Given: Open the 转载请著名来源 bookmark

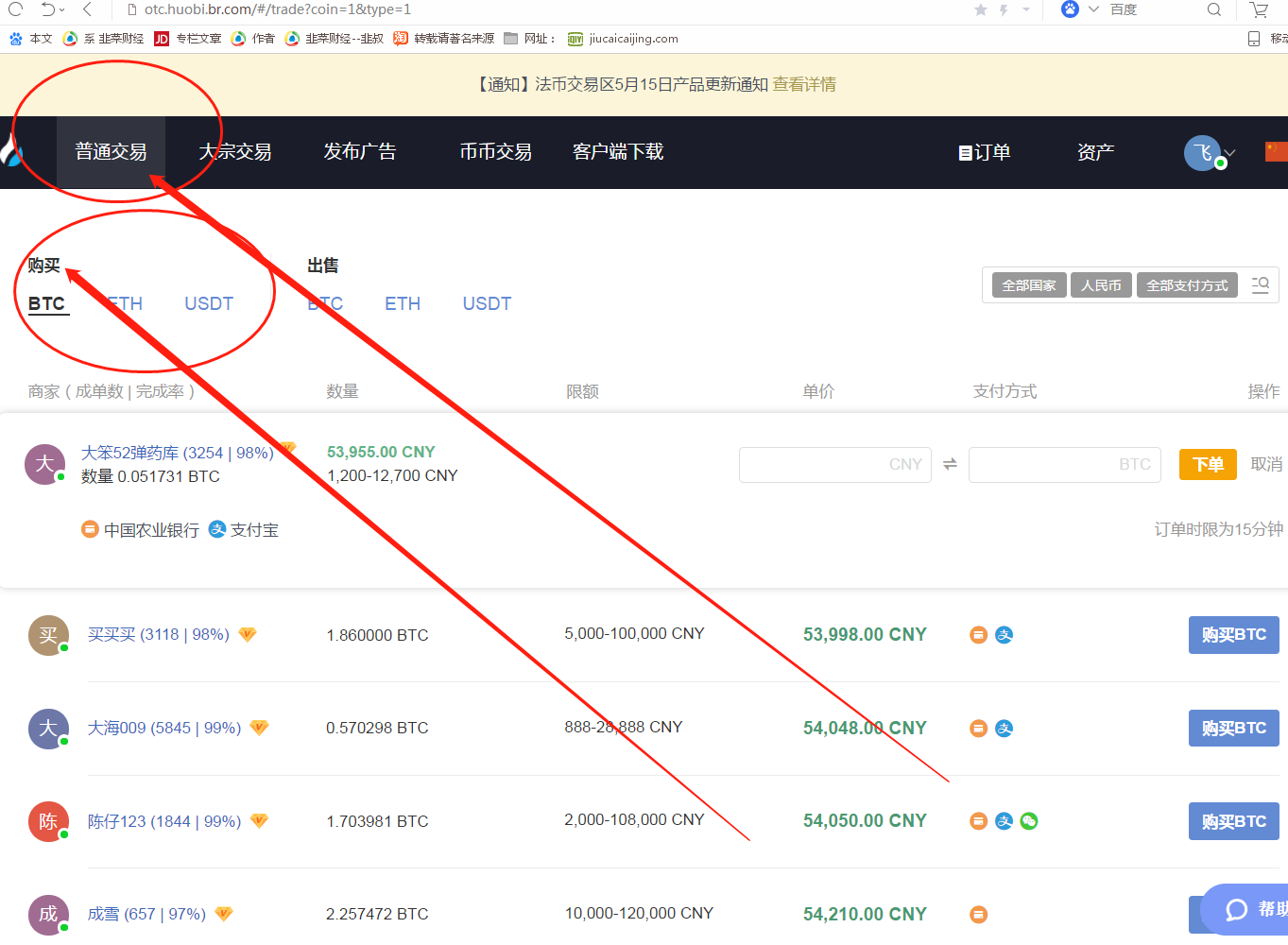Looking at the screenshot, I should click(444, 39).
